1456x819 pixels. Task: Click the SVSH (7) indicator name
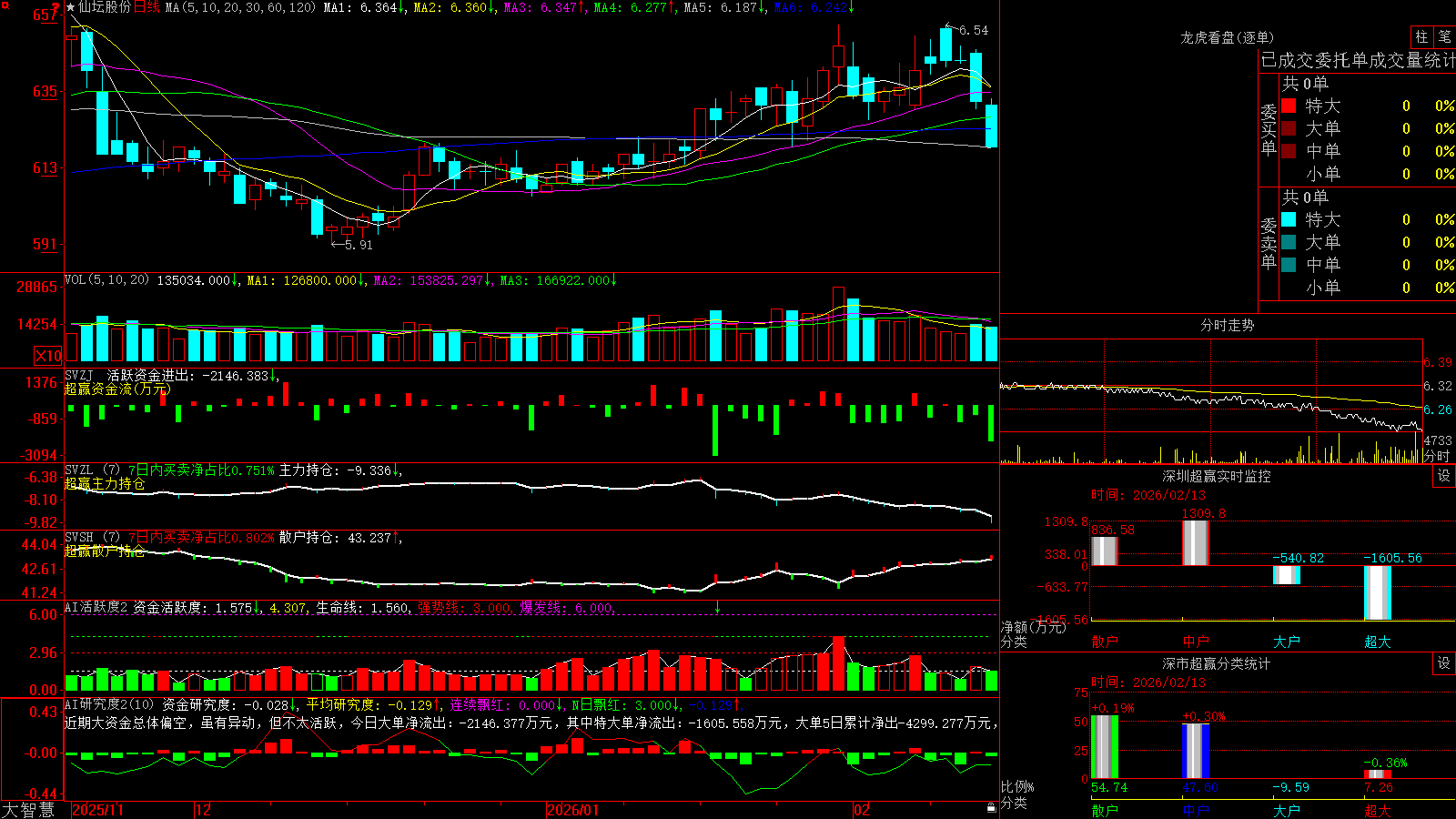(x=92, y=538)
